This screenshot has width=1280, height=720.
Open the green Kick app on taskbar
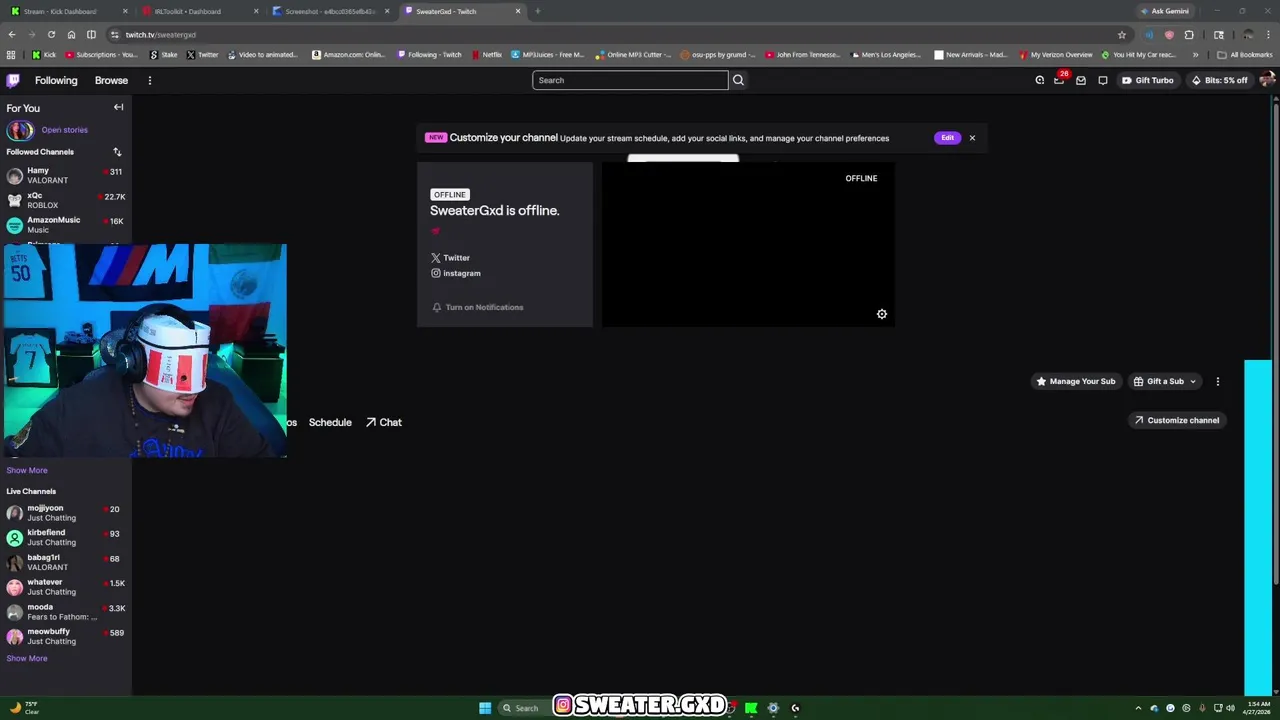(751, 708)
